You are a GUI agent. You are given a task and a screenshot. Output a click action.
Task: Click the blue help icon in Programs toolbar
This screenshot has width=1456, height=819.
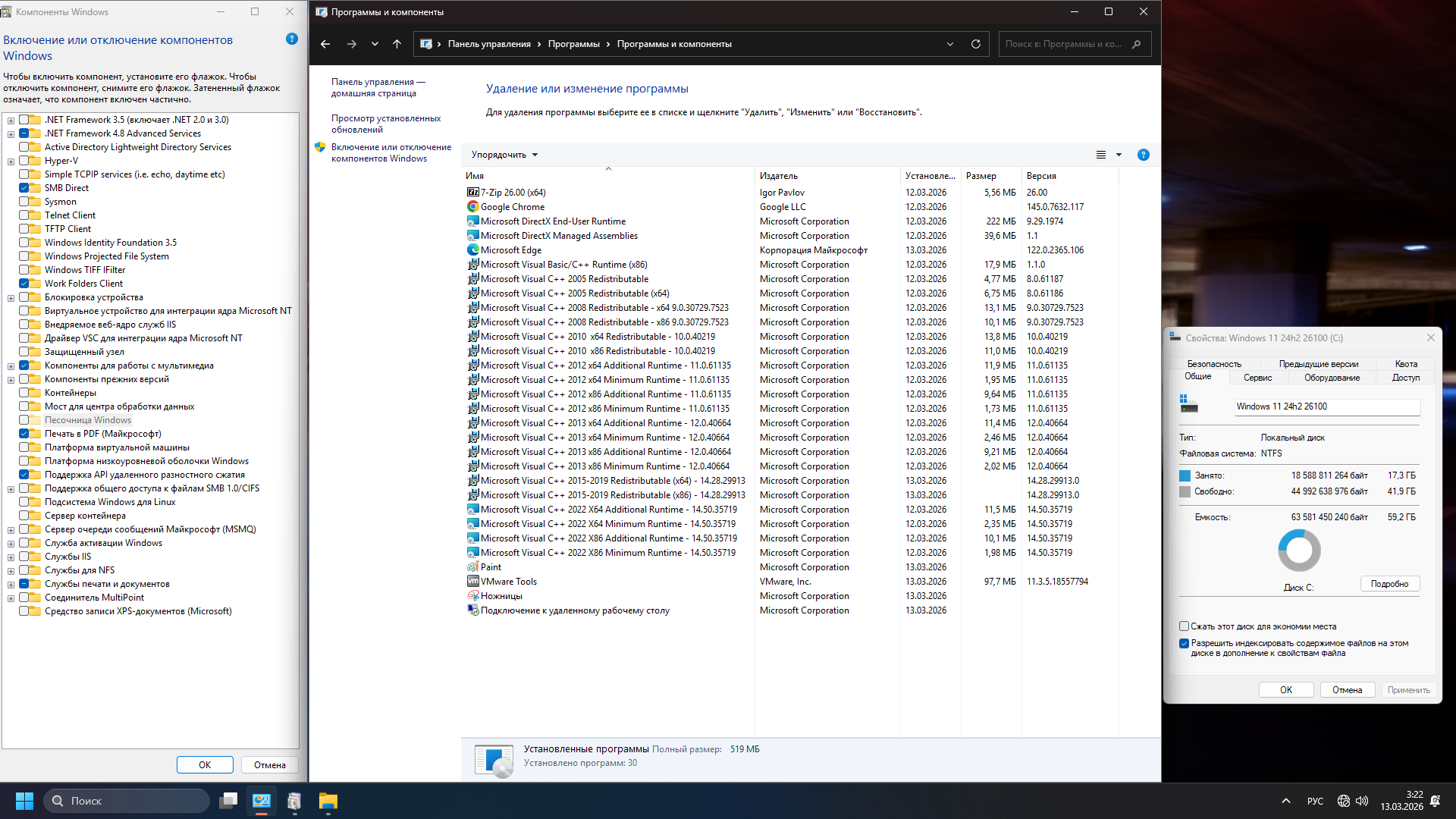[x=1143, y=155]
